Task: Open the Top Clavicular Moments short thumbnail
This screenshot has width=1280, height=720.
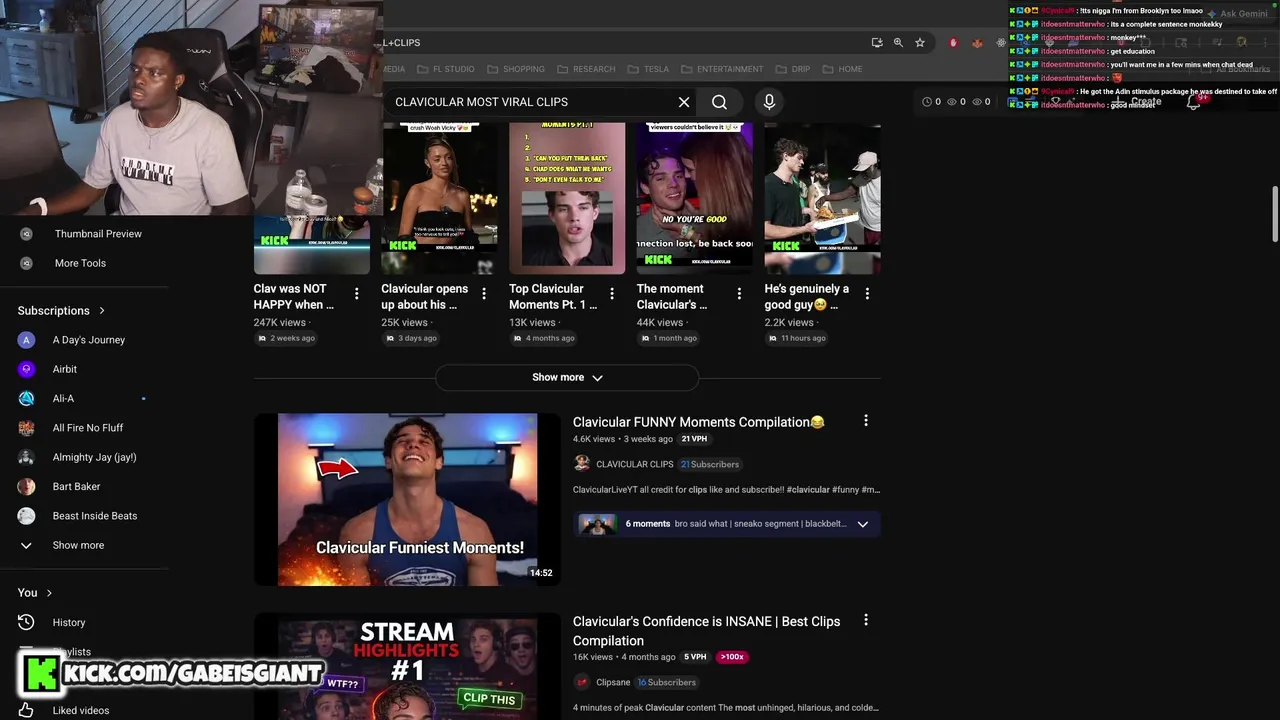Action: pos(567,198)
